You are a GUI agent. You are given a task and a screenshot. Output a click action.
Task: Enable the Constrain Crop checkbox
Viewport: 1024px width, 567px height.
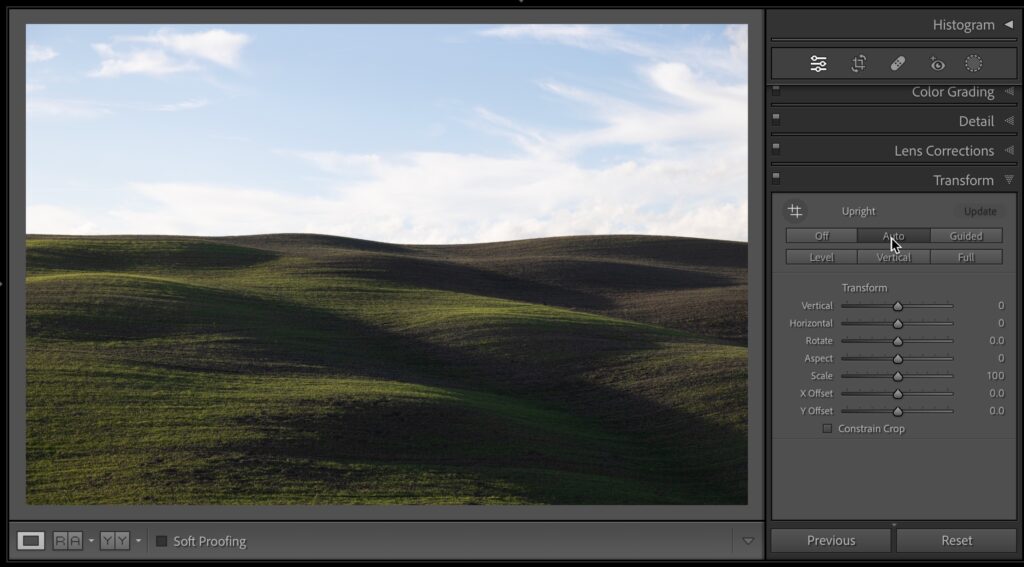[827, 429]
